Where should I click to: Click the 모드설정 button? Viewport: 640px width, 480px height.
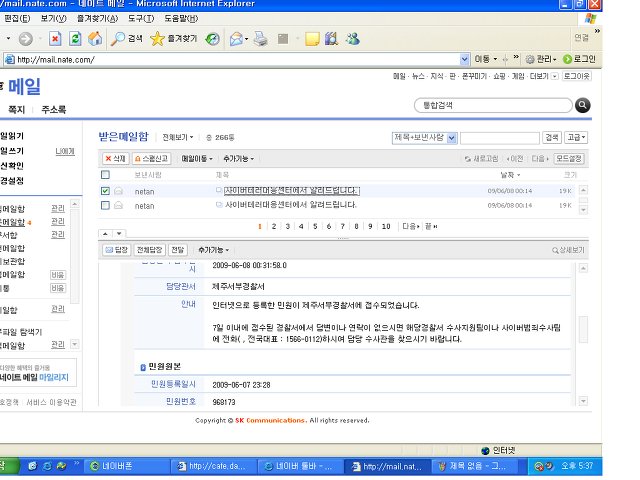coord(569,159)
